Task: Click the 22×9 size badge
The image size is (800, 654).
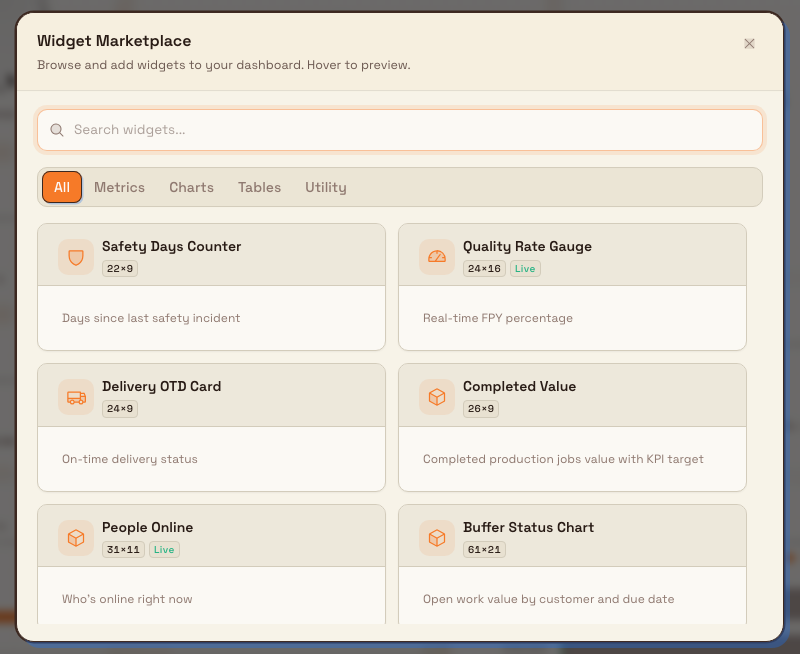Action: (x=120, y=269)
